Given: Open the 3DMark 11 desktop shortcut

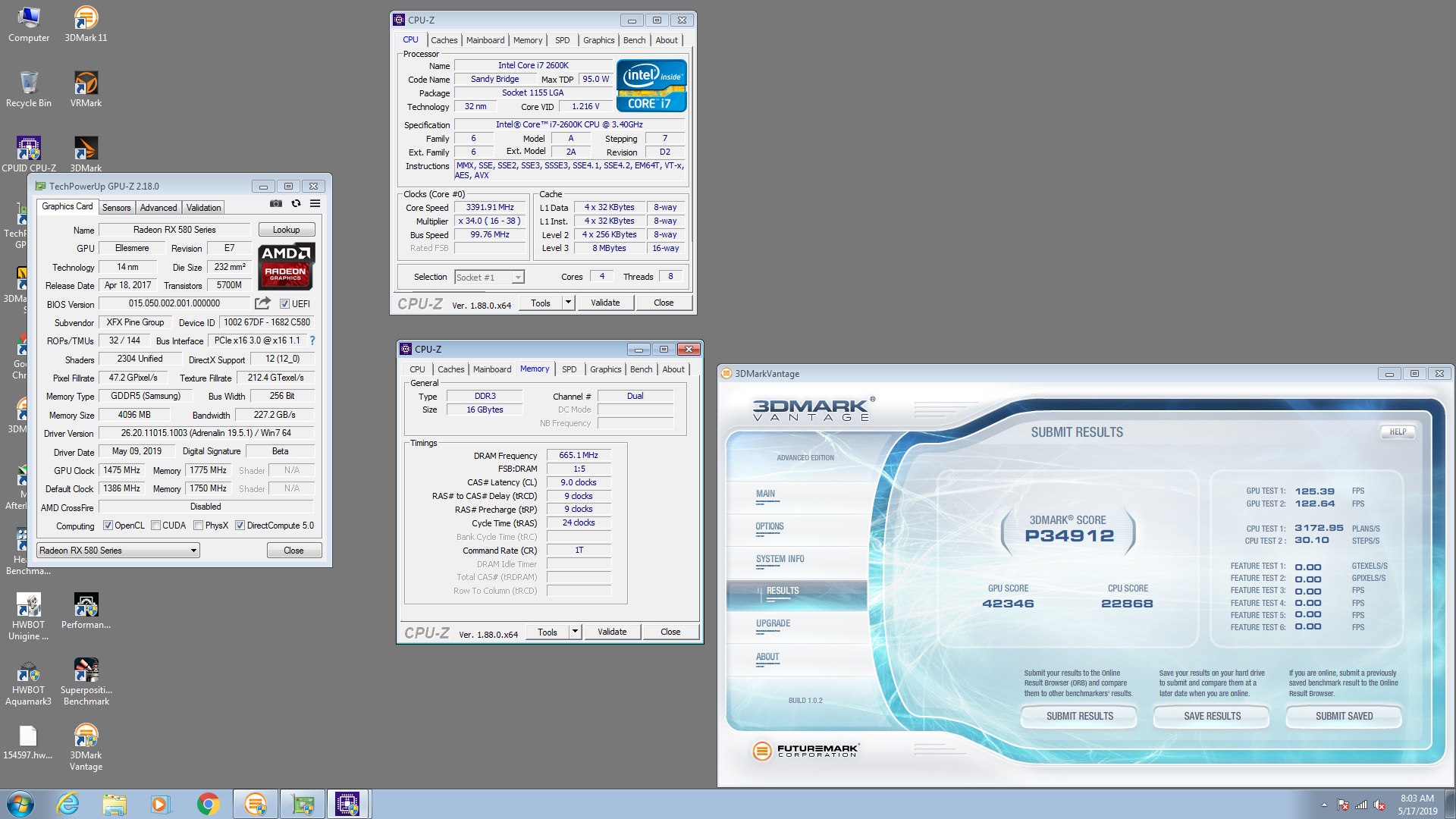Looking at the screenshot, I should 86,24.
